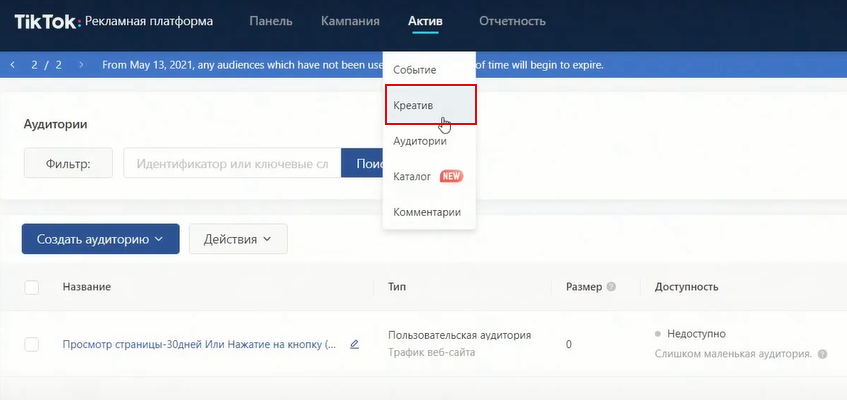Open help icon next to Размер
Screen dimensions: 847x400
click(x=611, y=286)
